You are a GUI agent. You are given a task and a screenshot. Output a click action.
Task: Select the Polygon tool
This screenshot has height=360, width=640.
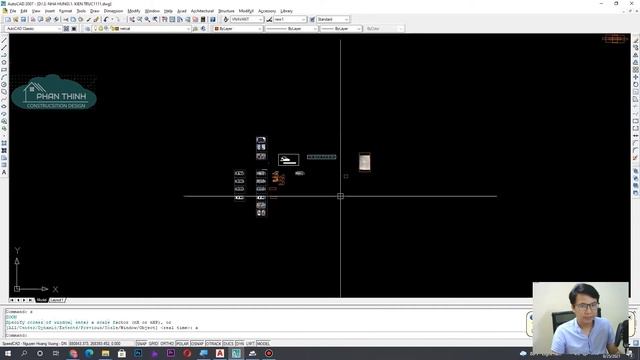4,62
